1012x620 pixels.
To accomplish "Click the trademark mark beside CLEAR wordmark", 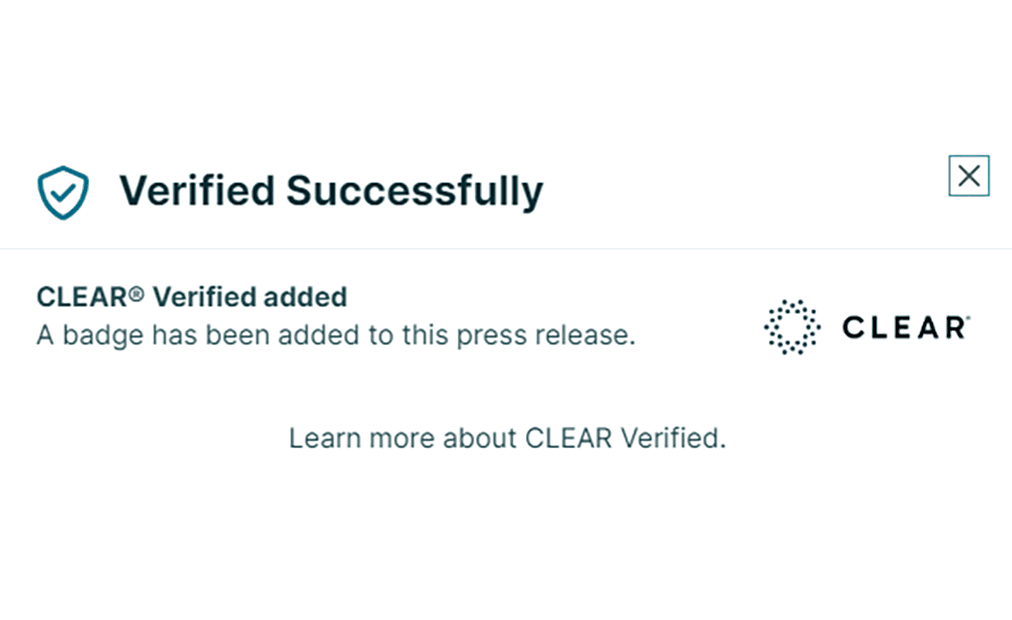I will [x=967, y=318].
